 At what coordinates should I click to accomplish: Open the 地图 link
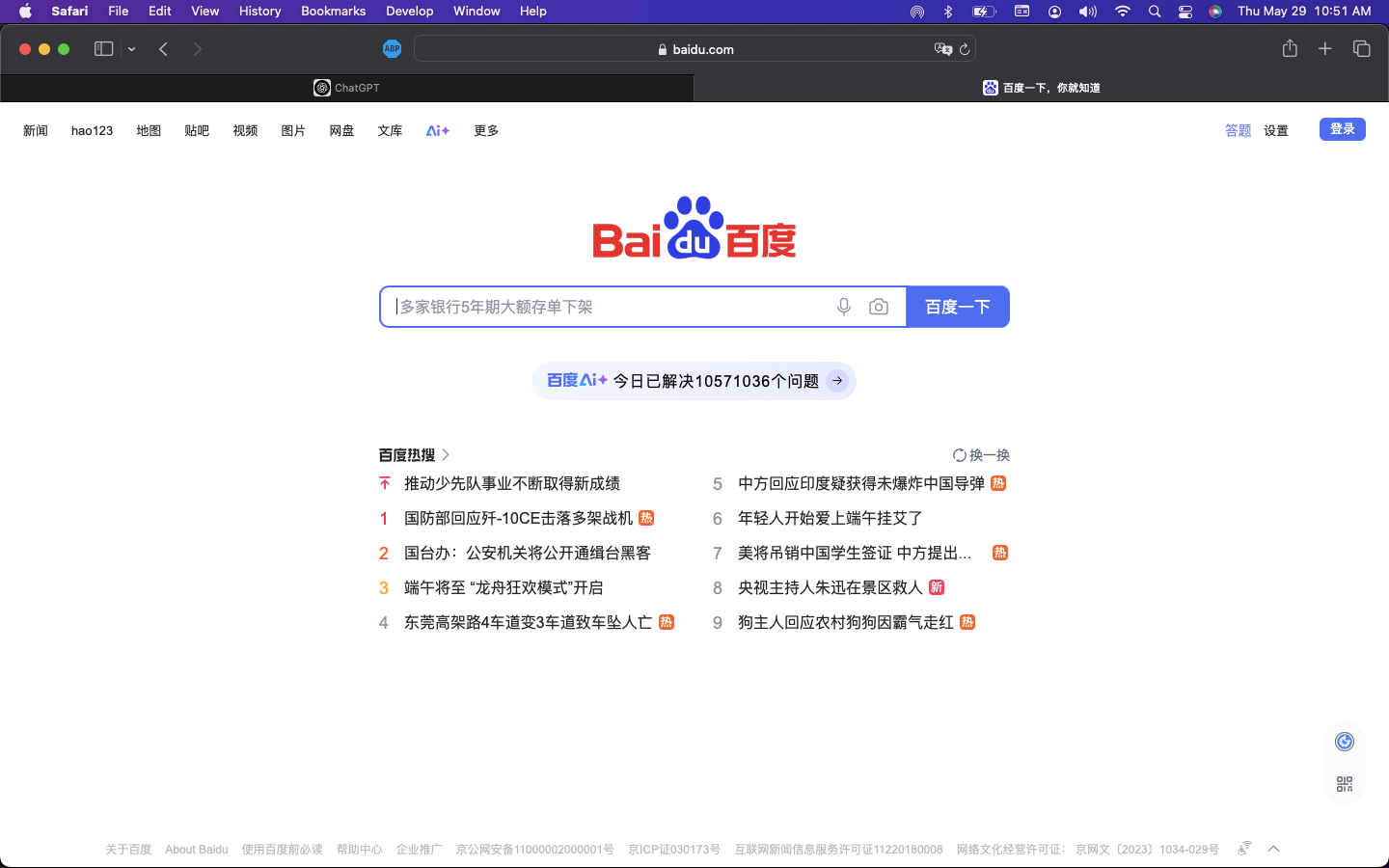pos(149,130)
